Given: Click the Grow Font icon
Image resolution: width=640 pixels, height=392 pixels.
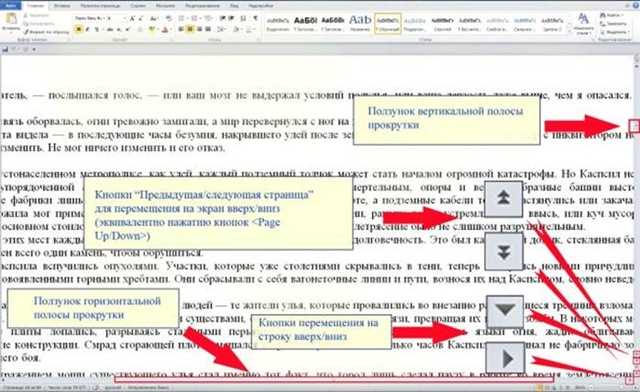Looking at the screenshot, I should pyautogui.click(x=132, y=19).
